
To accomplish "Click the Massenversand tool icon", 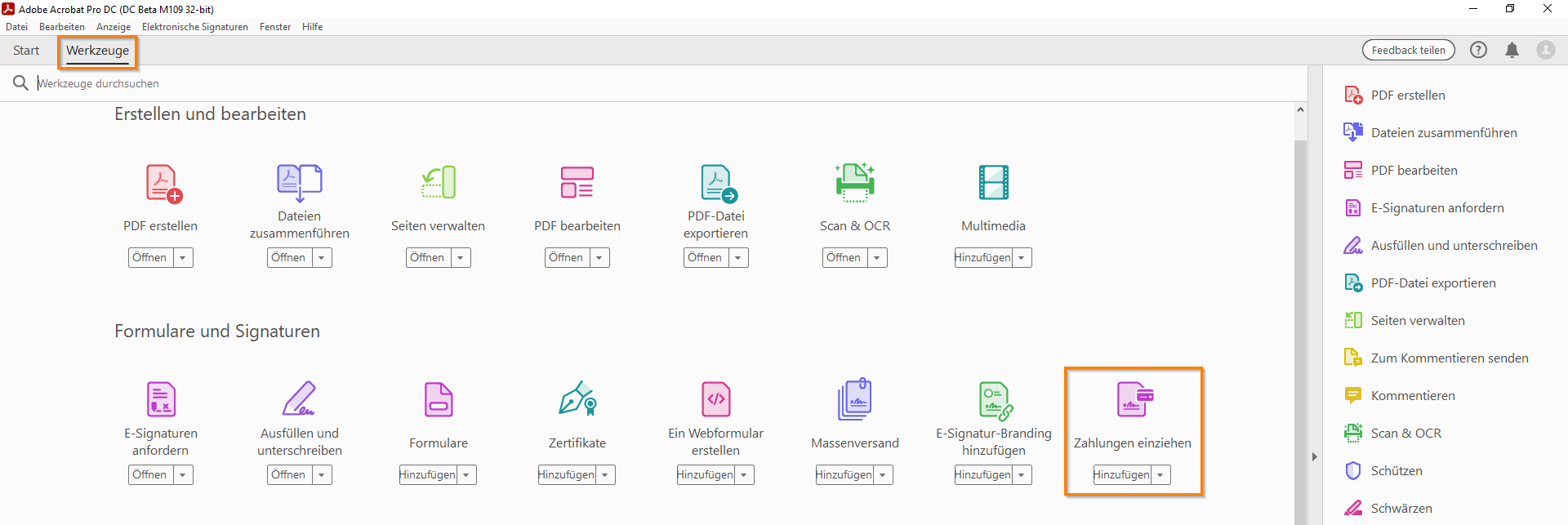I will click(x=855, y=399).
